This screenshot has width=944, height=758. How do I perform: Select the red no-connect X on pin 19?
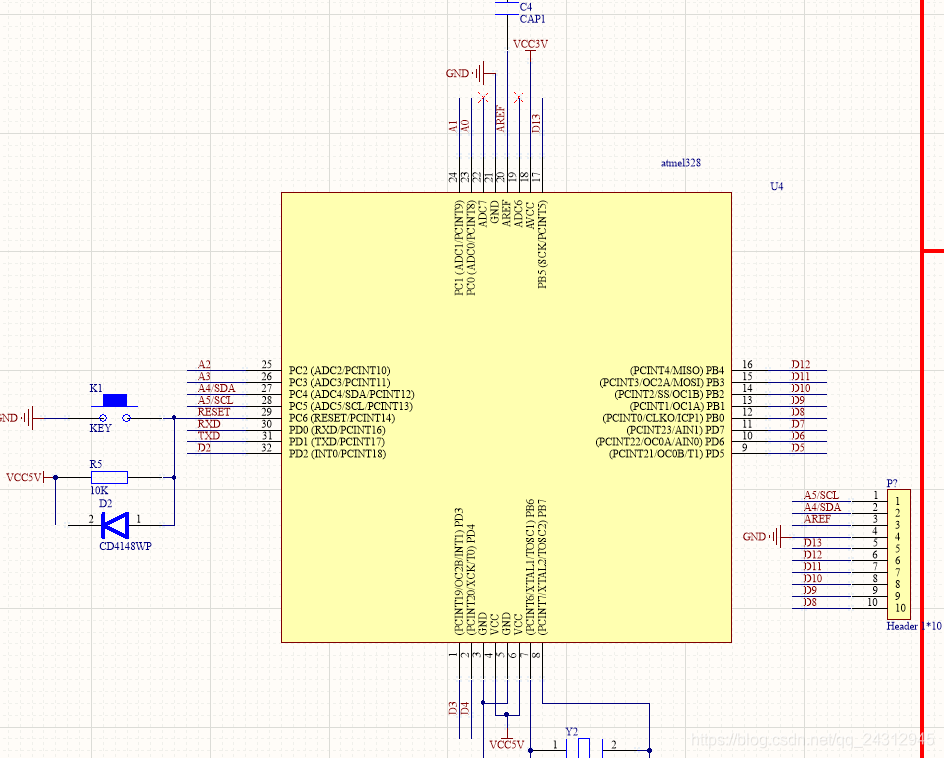pyautogui.click(x=518, y=98)
